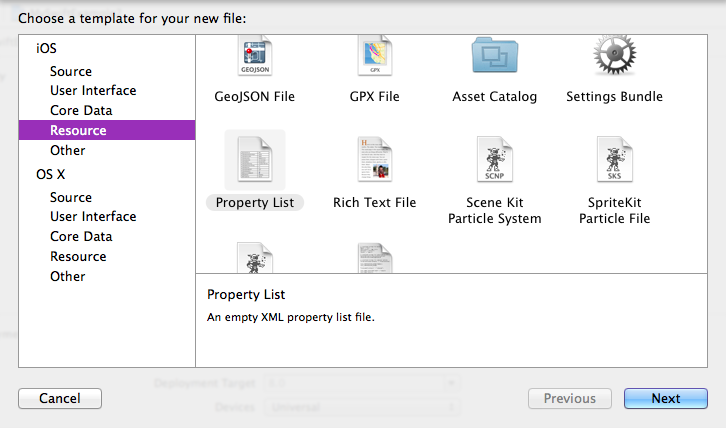Viewport: 726px width, 428px height.
Task: Select the Settings Bundle gear icon
Action: click(x=614, y=56)
